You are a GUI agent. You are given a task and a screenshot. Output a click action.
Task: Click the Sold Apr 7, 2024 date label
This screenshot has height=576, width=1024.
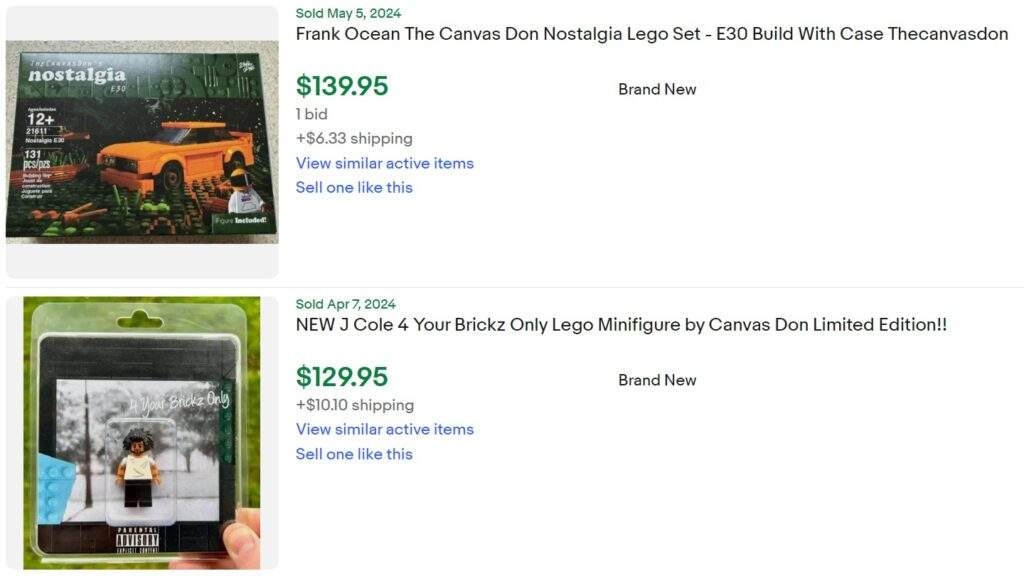[345, 303]
